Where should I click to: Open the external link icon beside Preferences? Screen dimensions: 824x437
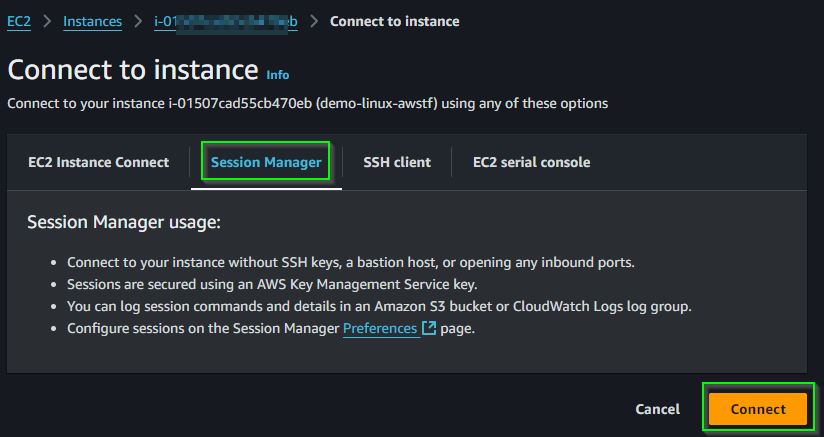coord(429,328)
